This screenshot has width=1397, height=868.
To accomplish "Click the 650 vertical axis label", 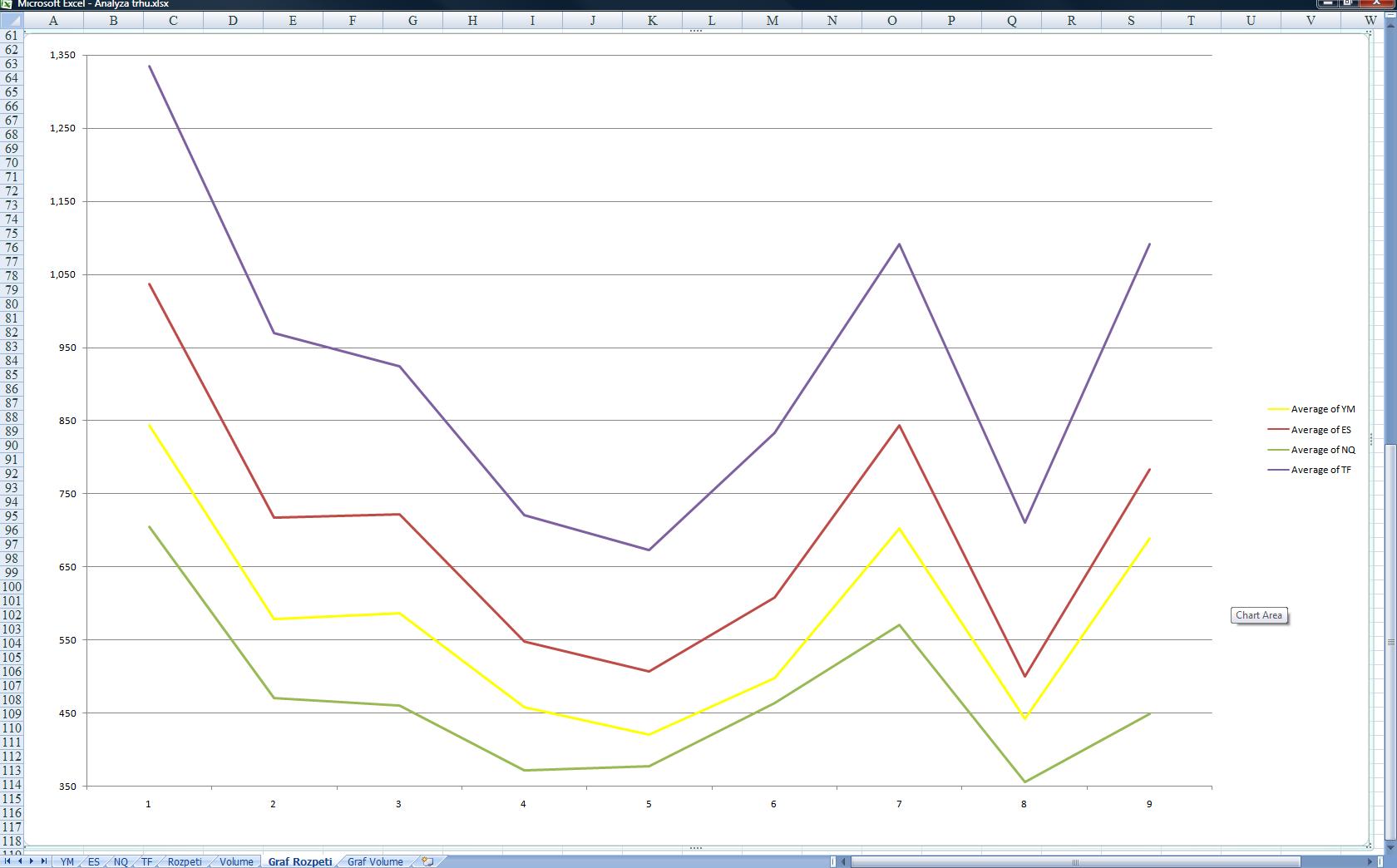I will pyautogui.click(x=67, y=567).
